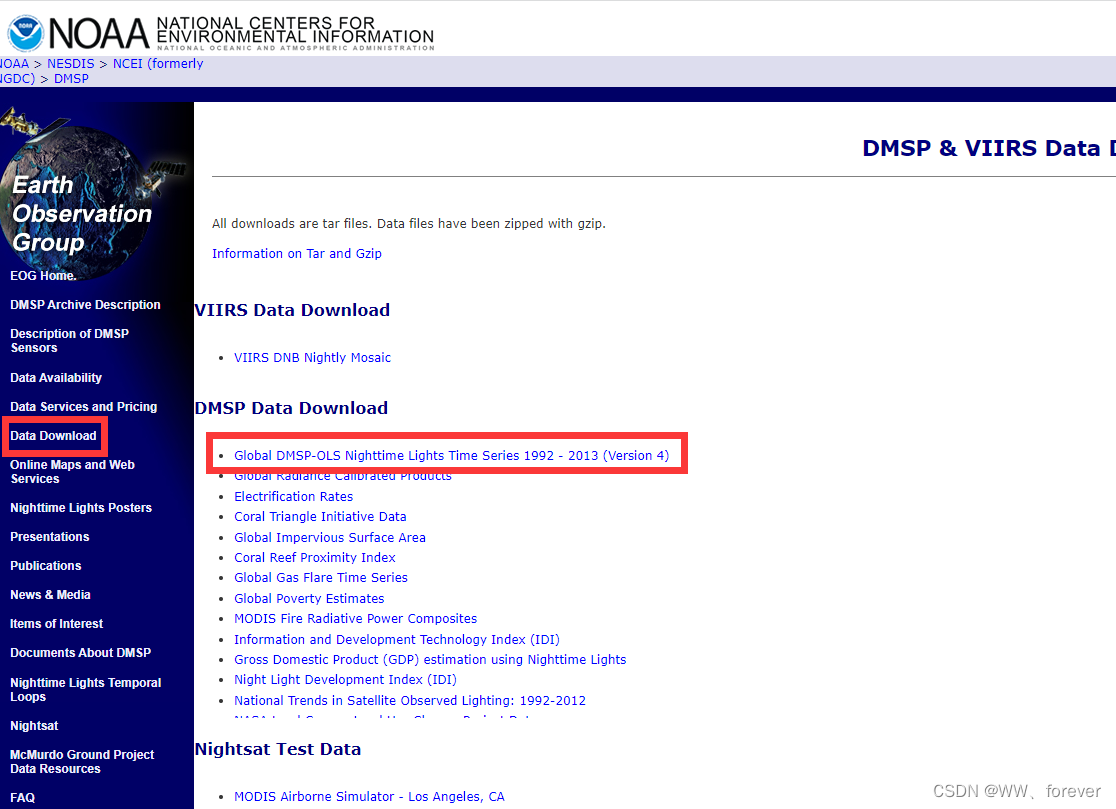The height and width of the screenshot is (809, 1116).
Task: Open Documents About DMSP
Action: click(80, 652)
